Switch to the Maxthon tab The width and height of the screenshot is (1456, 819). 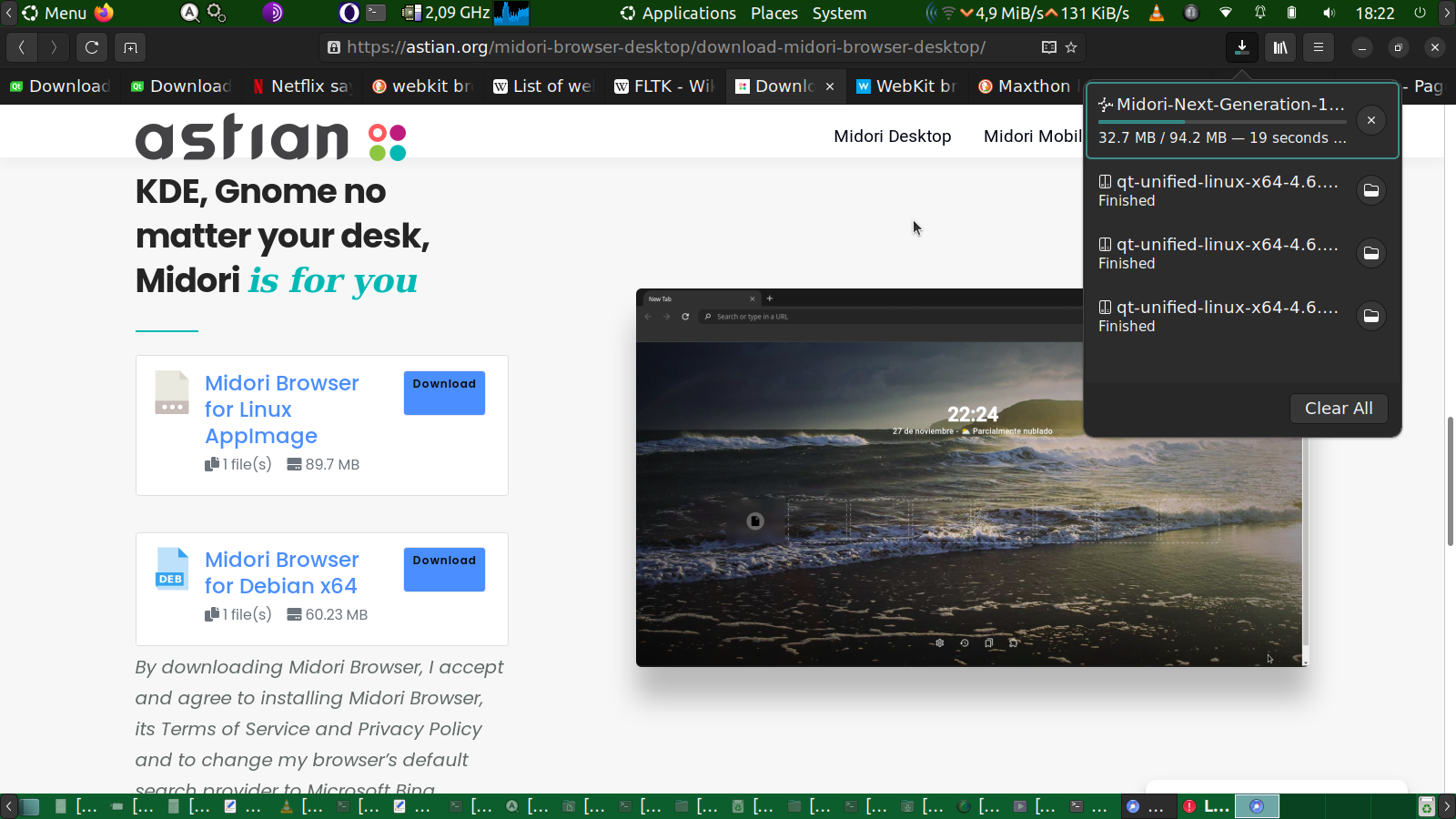(1026, 86)
